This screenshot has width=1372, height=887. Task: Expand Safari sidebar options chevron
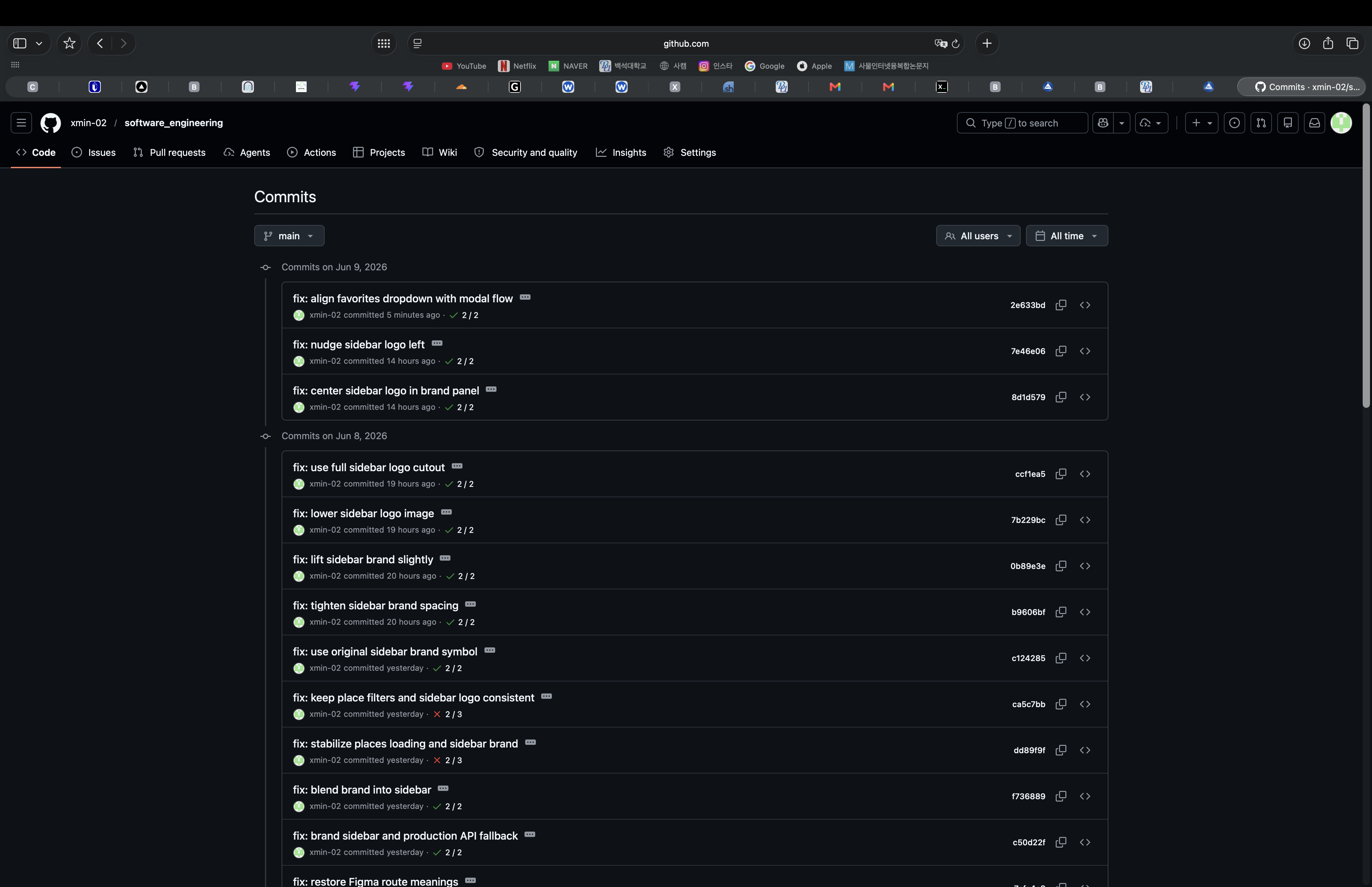39,43
